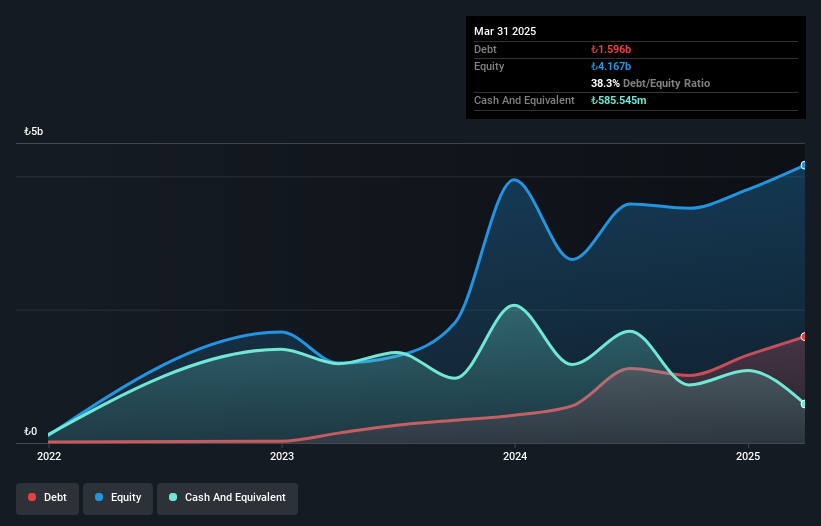
Task: Click the equity peak at 2024
Action: click(x=515, y=180)
